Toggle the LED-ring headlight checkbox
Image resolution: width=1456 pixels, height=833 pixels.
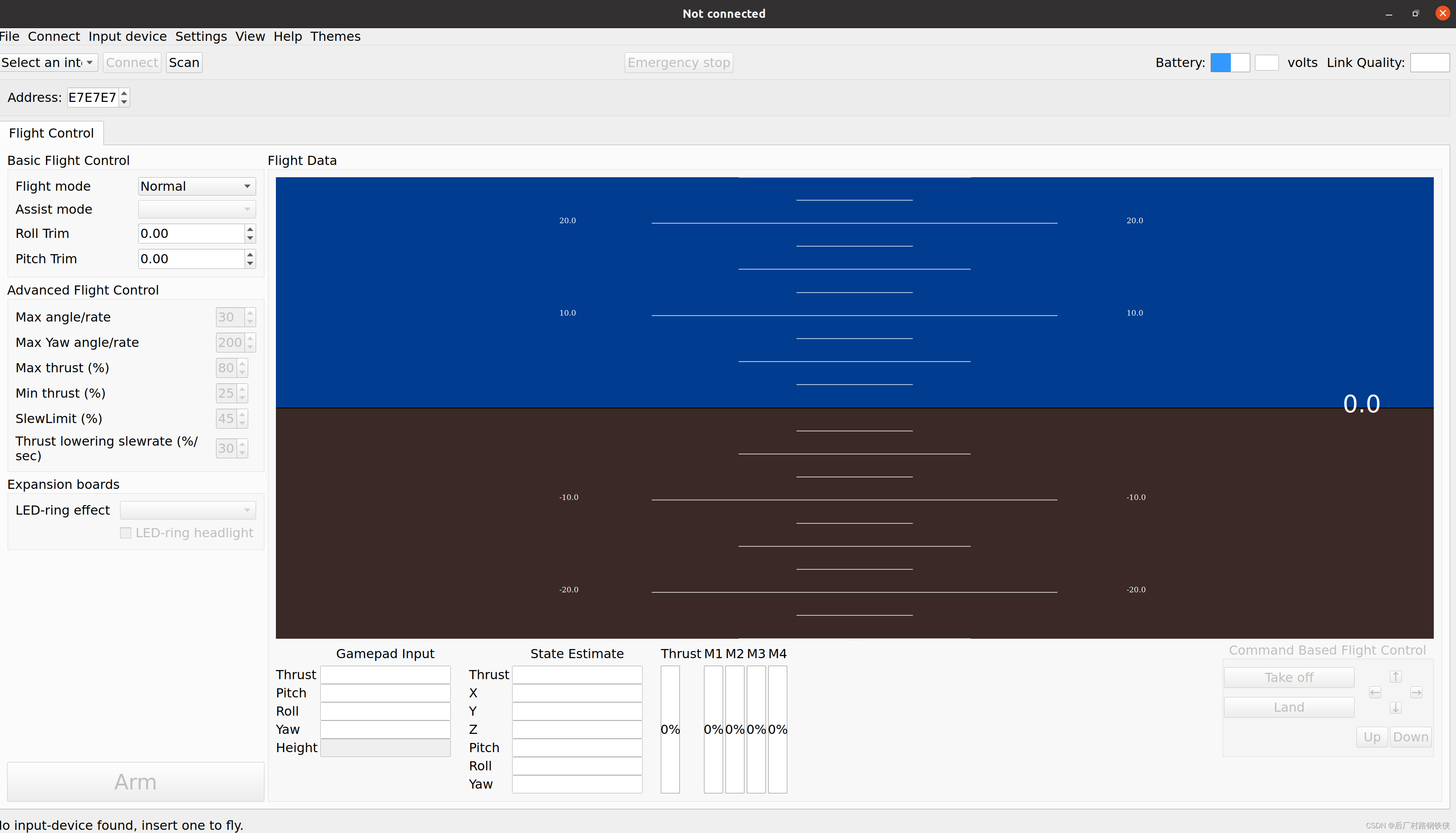pyautogui.click(x=126, y=533)
